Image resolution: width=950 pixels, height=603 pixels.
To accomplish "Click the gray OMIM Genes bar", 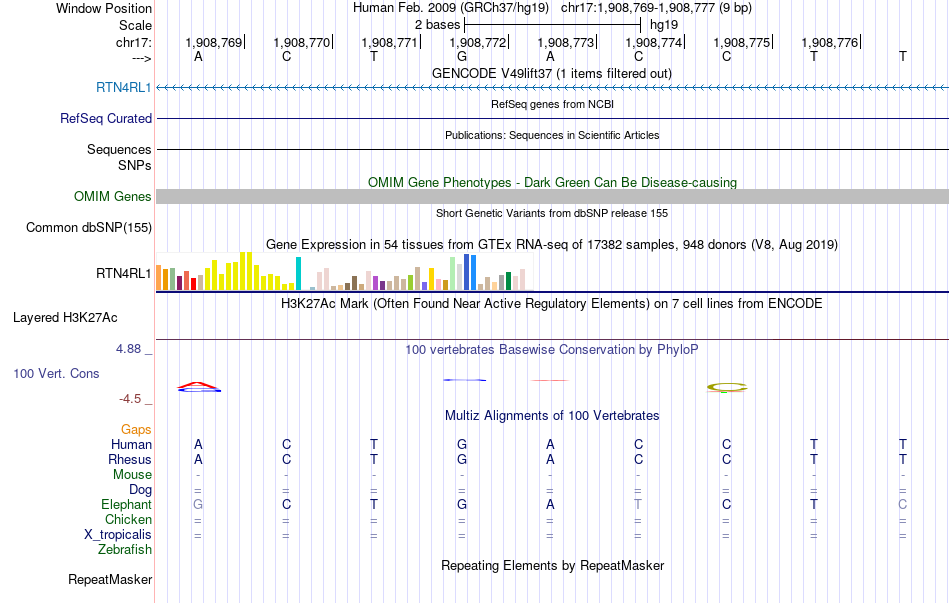I will tap(552, 197).
